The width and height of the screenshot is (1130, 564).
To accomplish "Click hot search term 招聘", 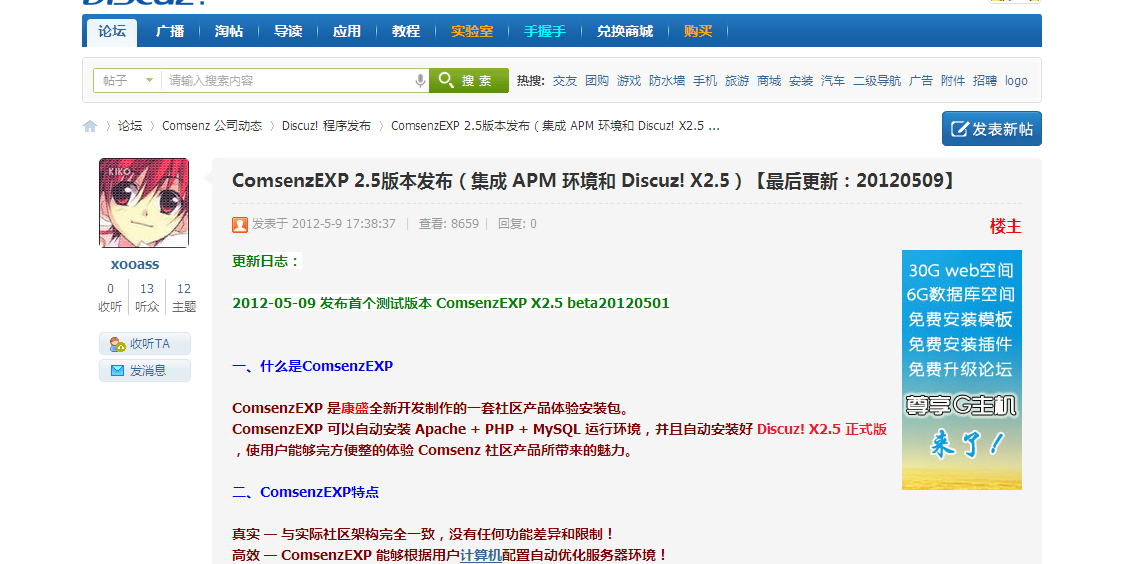I will 984,81.
